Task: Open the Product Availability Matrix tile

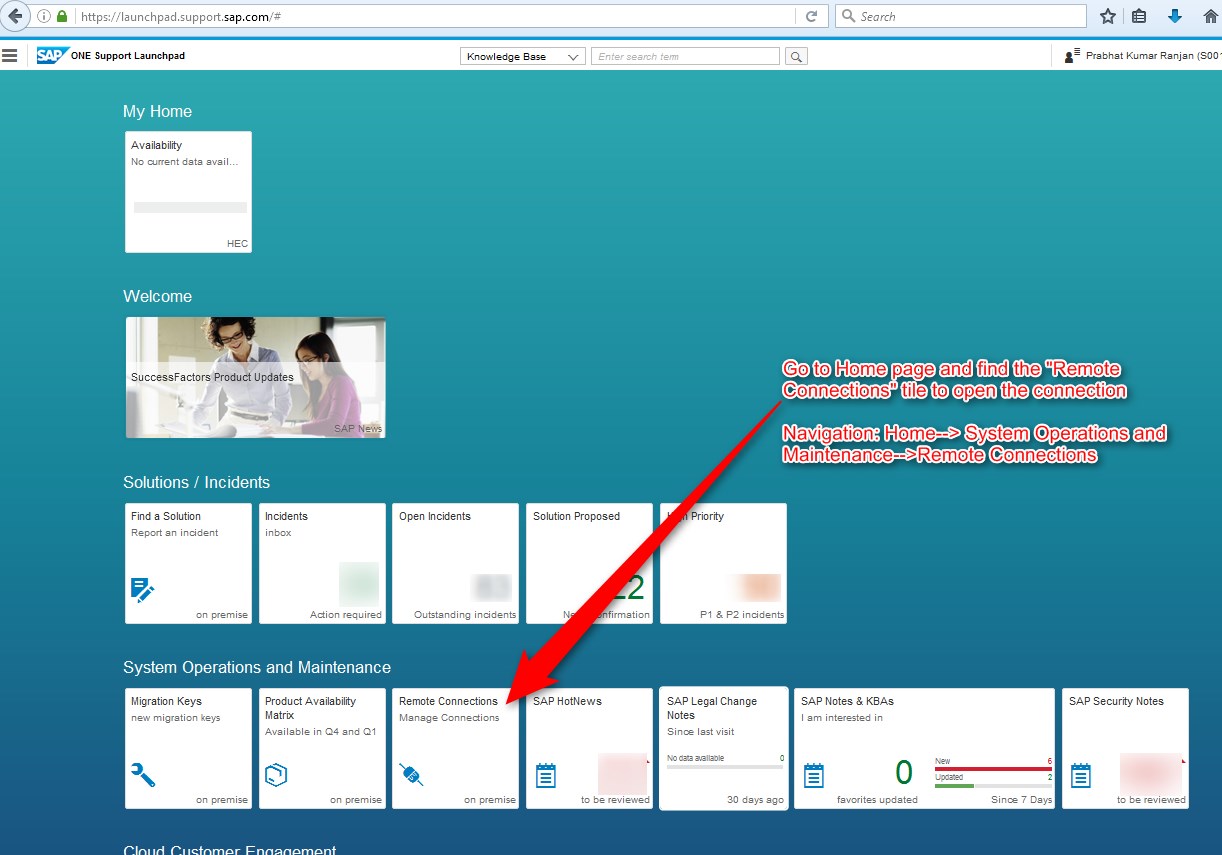Action: [322, 748]
